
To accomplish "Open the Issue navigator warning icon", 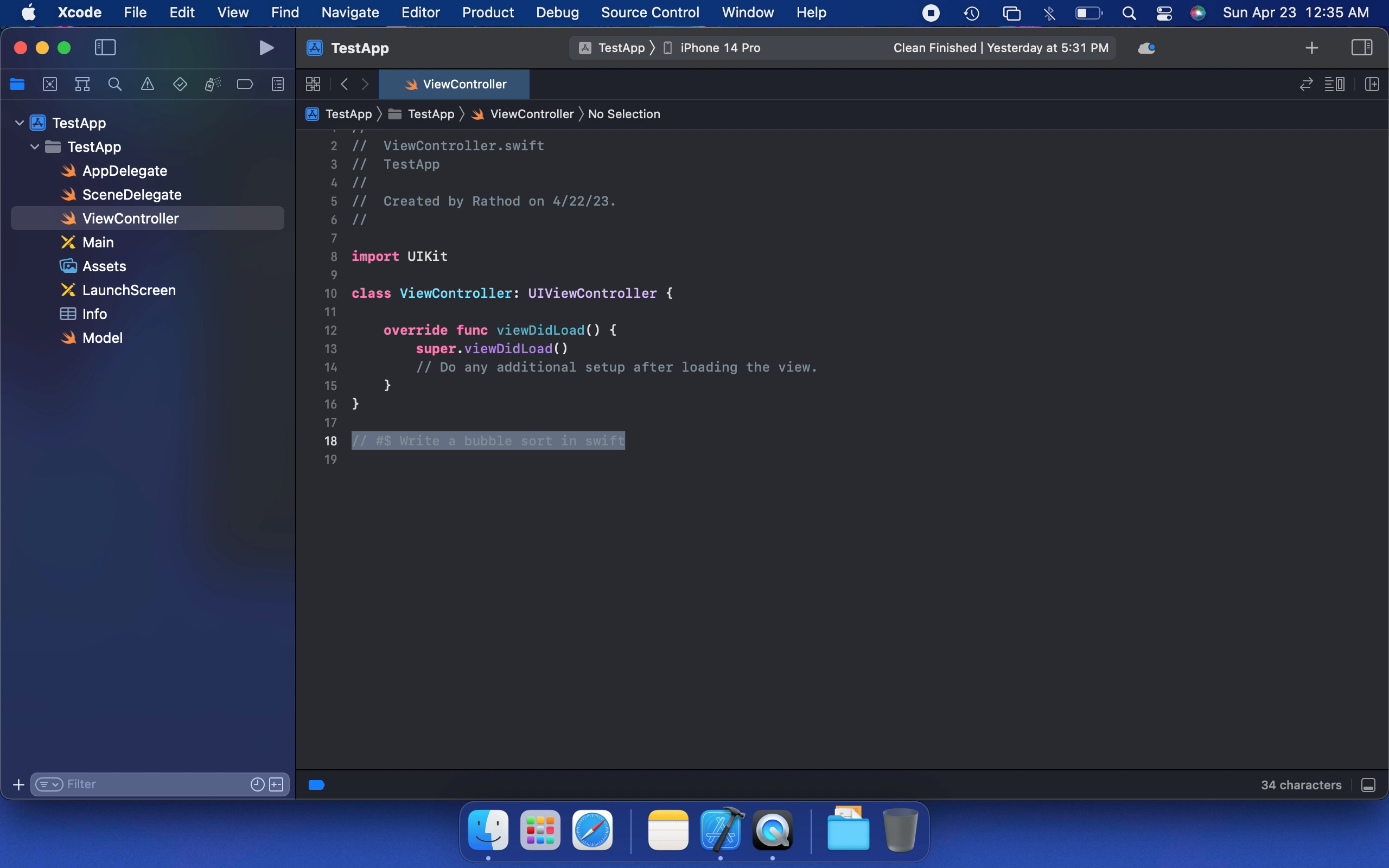I will (148, 85).
